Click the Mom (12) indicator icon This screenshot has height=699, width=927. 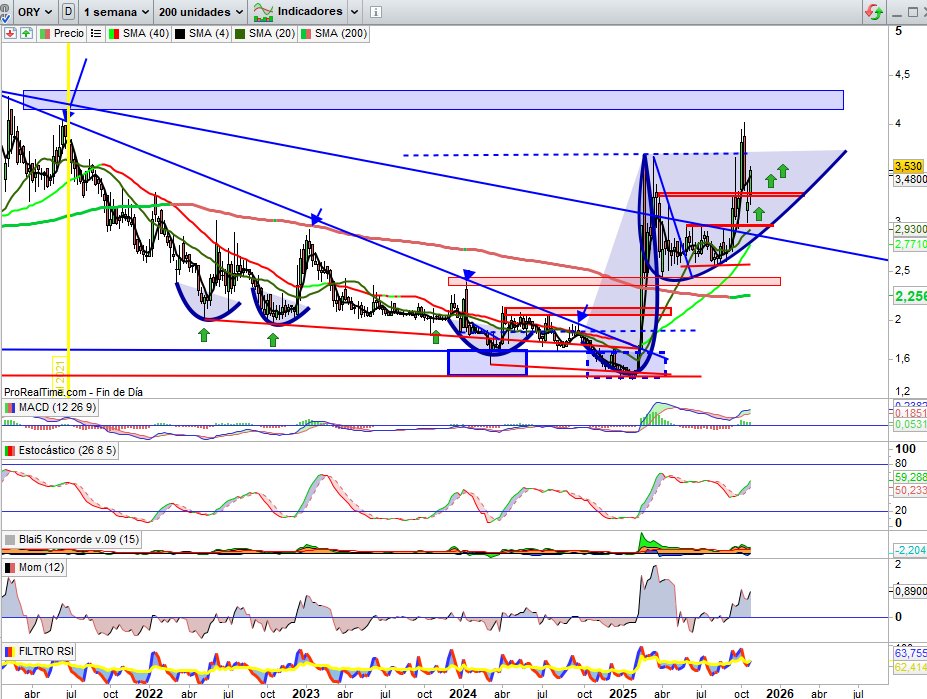9,568
